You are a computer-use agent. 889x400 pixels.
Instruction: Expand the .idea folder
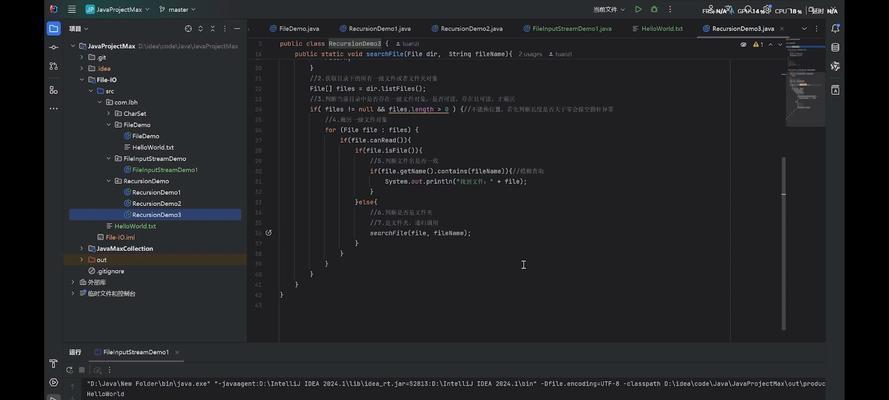[x=82, y=69]
